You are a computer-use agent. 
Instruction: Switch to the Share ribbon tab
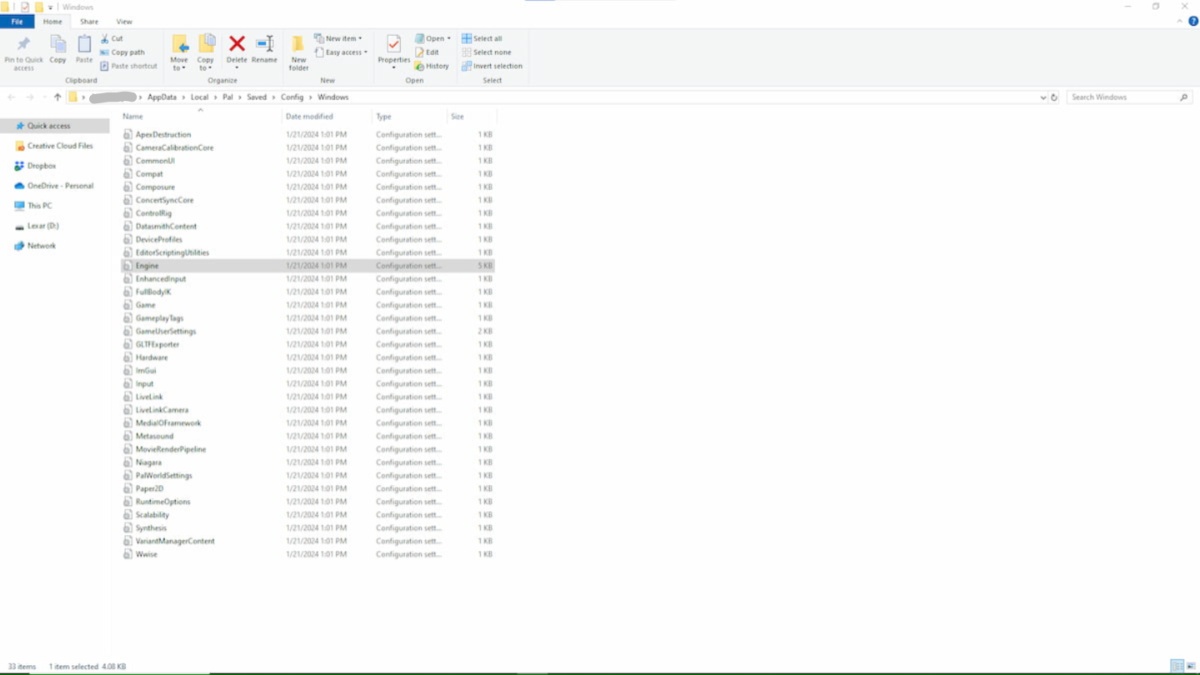tap(89, 21)
